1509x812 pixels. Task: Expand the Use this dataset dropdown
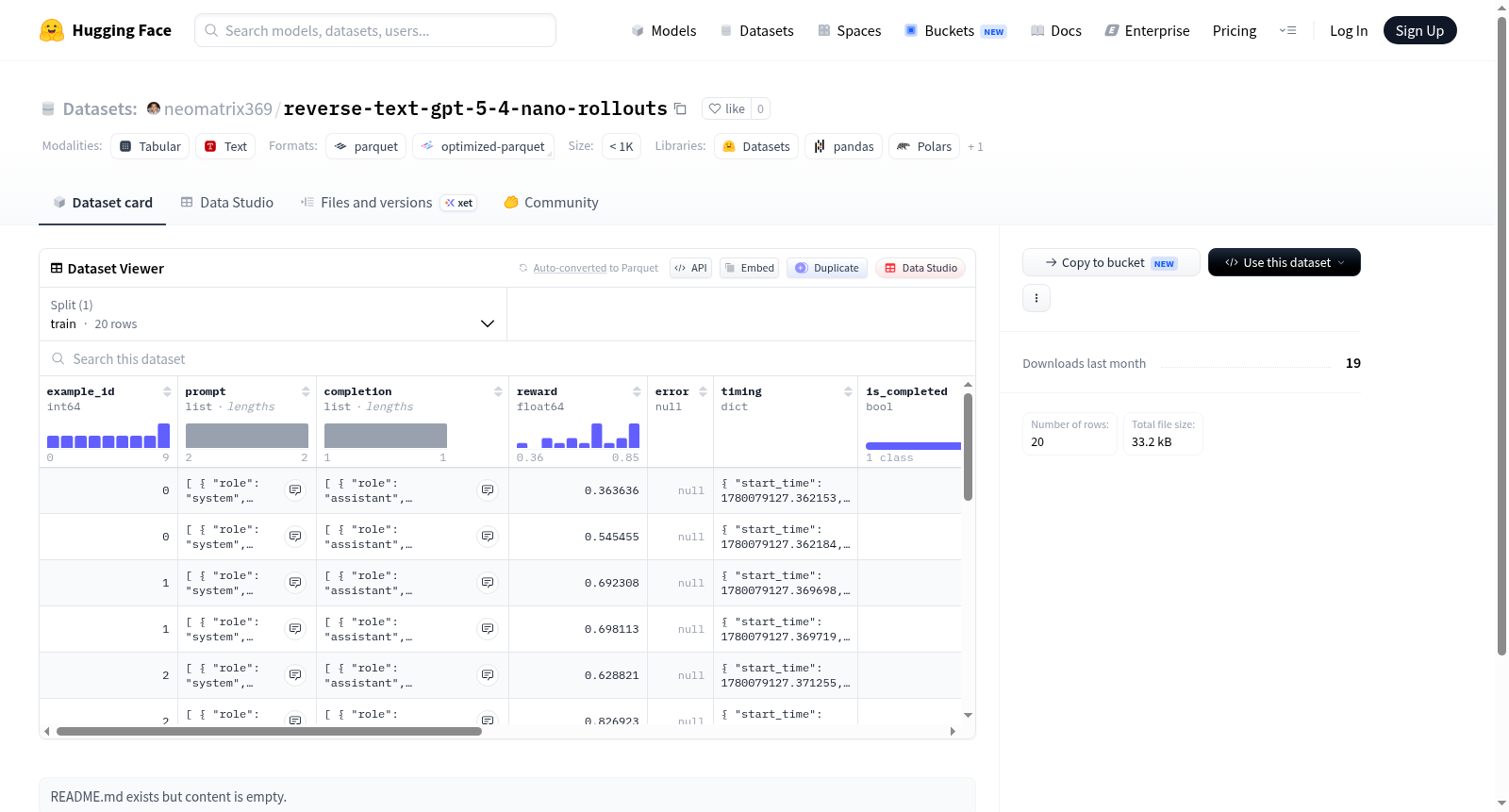(1285, 262)
